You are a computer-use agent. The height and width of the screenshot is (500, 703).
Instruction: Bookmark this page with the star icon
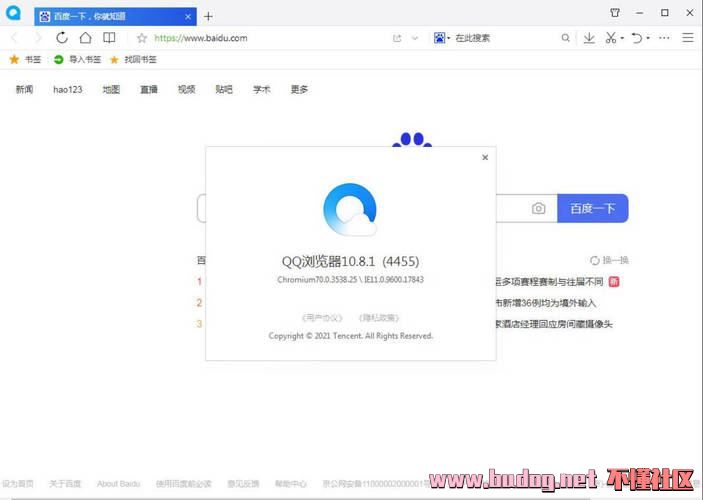[x=142, y=38]
